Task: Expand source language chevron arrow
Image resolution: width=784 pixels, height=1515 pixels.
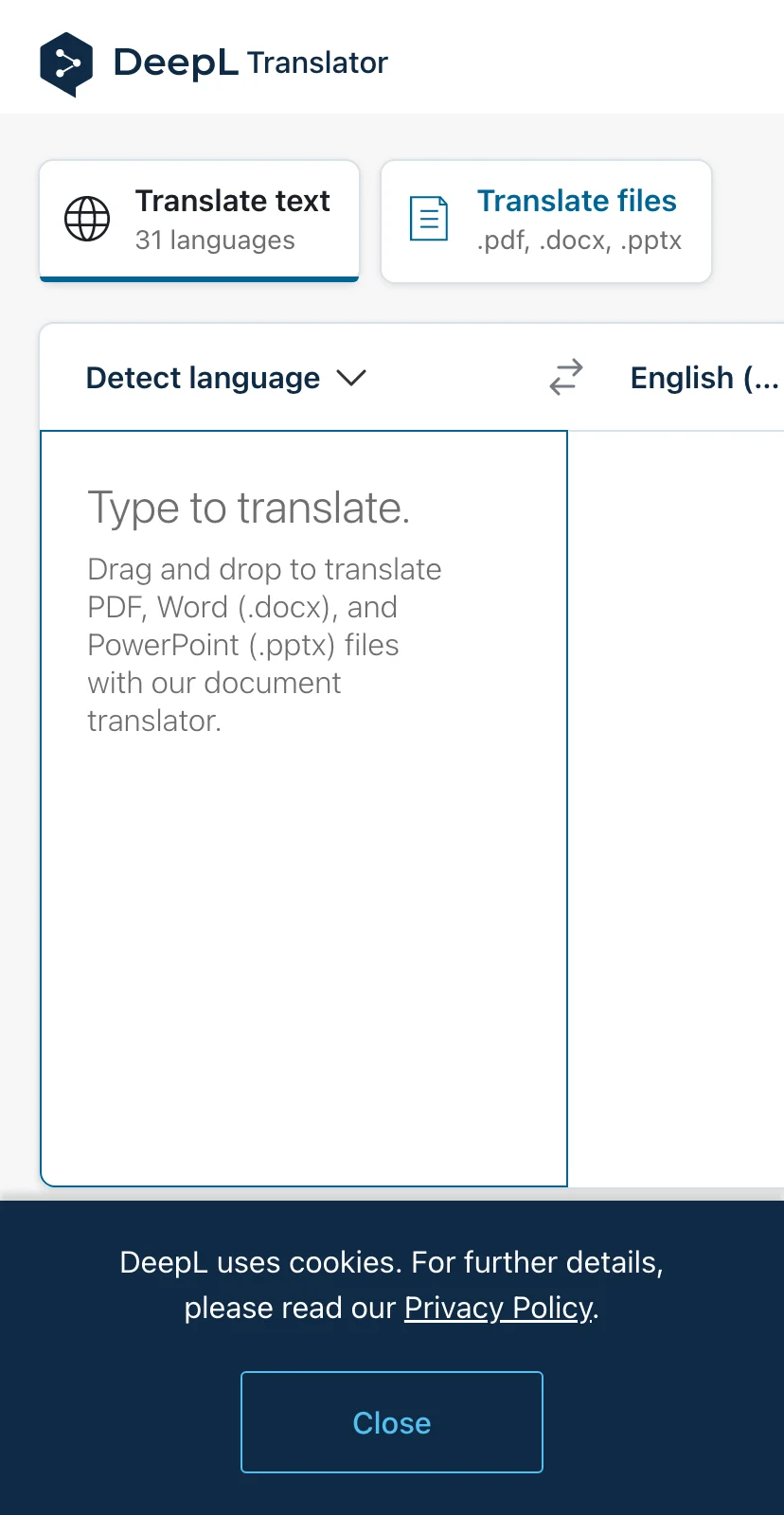Action: tap(351, 378)
